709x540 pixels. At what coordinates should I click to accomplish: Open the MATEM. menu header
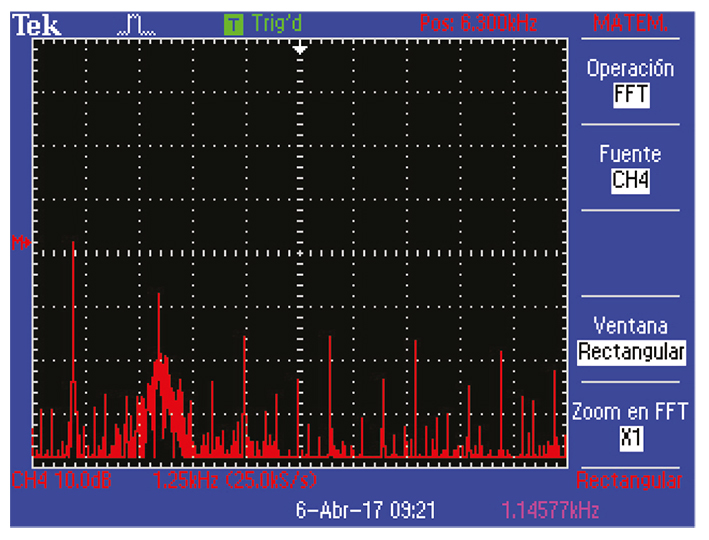tap(630, 24)
